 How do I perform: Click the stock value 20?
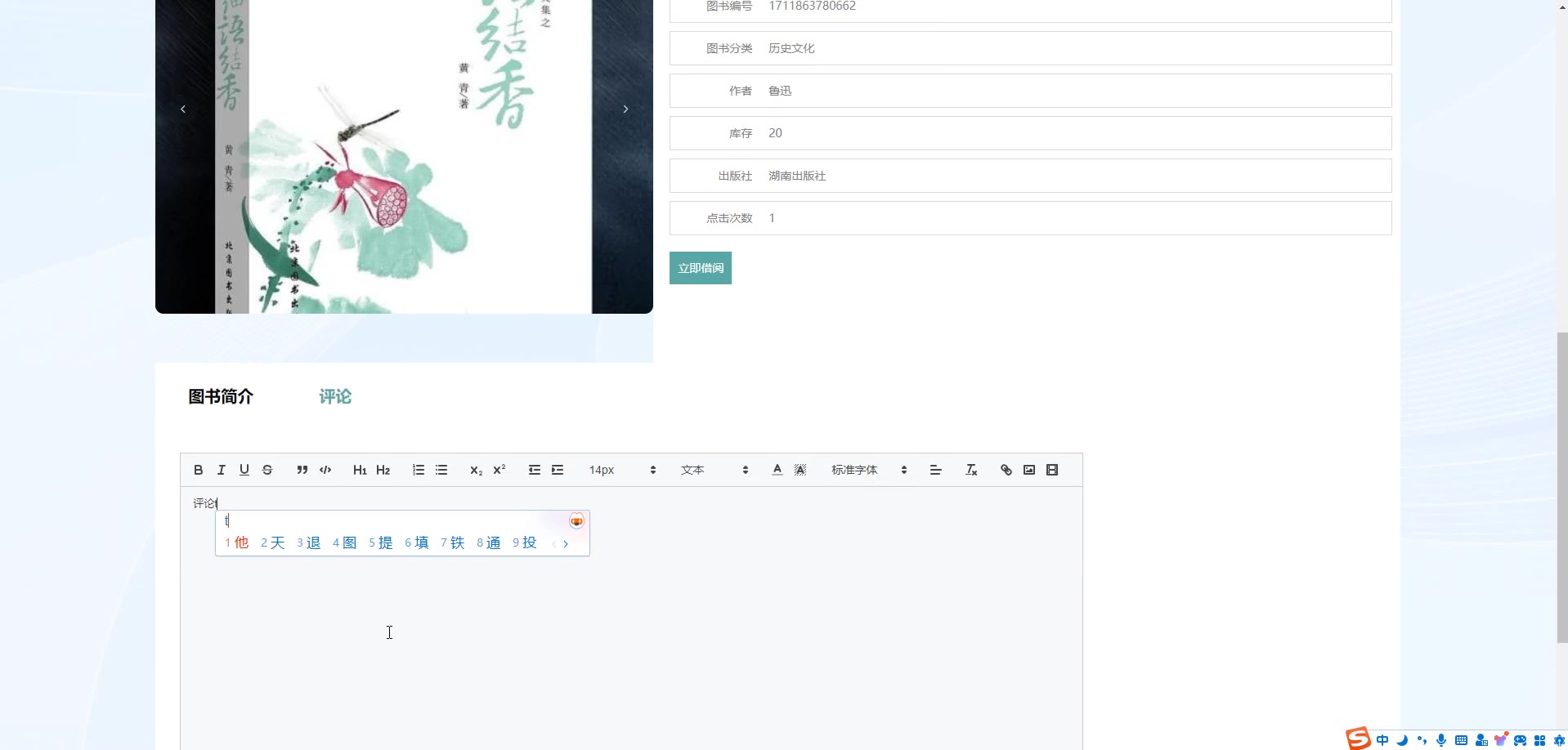click(775, 133)
